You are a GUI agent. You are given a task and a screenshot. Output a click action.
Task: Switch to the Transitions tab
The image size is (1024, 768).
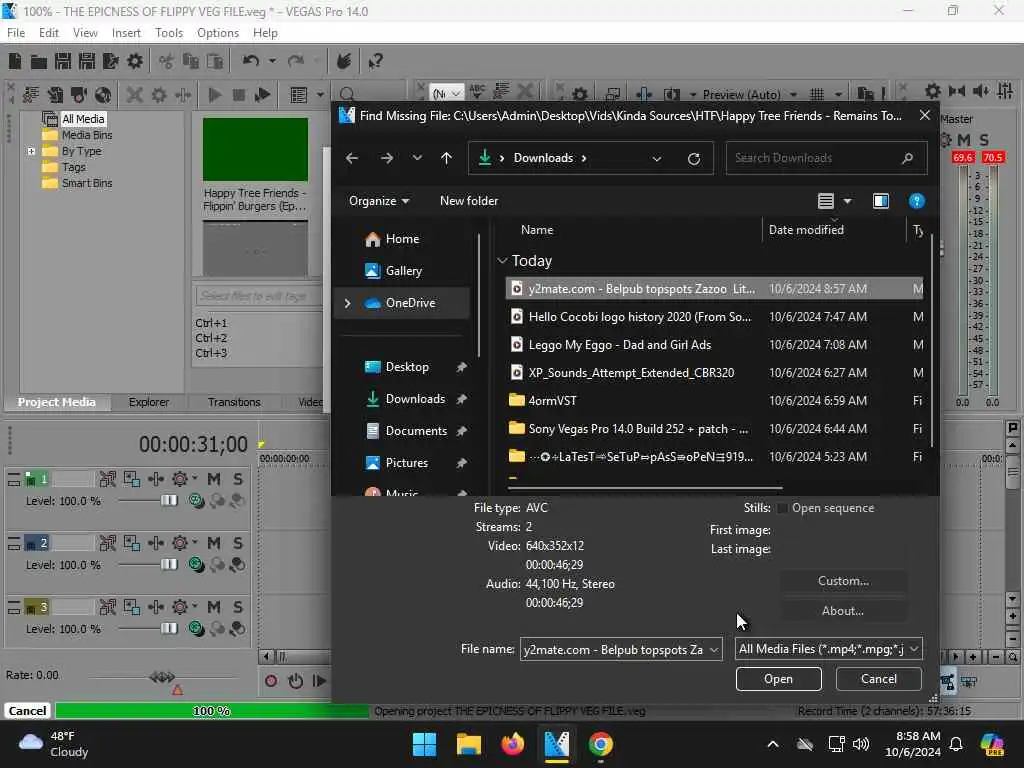point(234,402)
